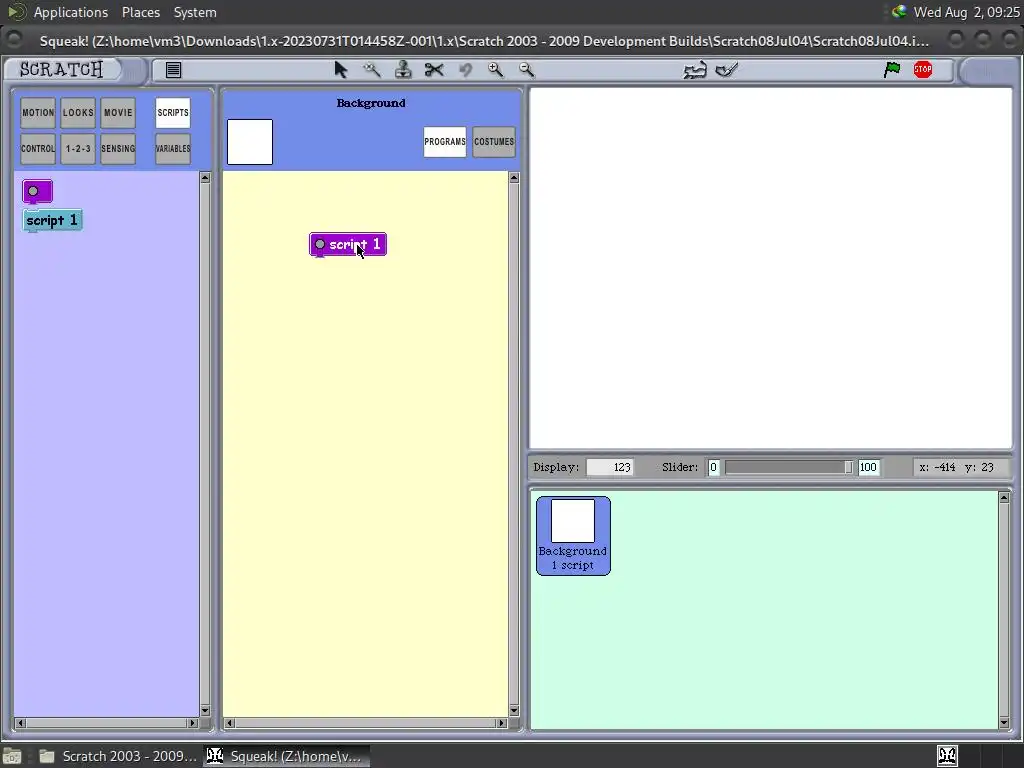Click the Slider track handle
This screenshot has width=1024, height=768.
(848, 467)
